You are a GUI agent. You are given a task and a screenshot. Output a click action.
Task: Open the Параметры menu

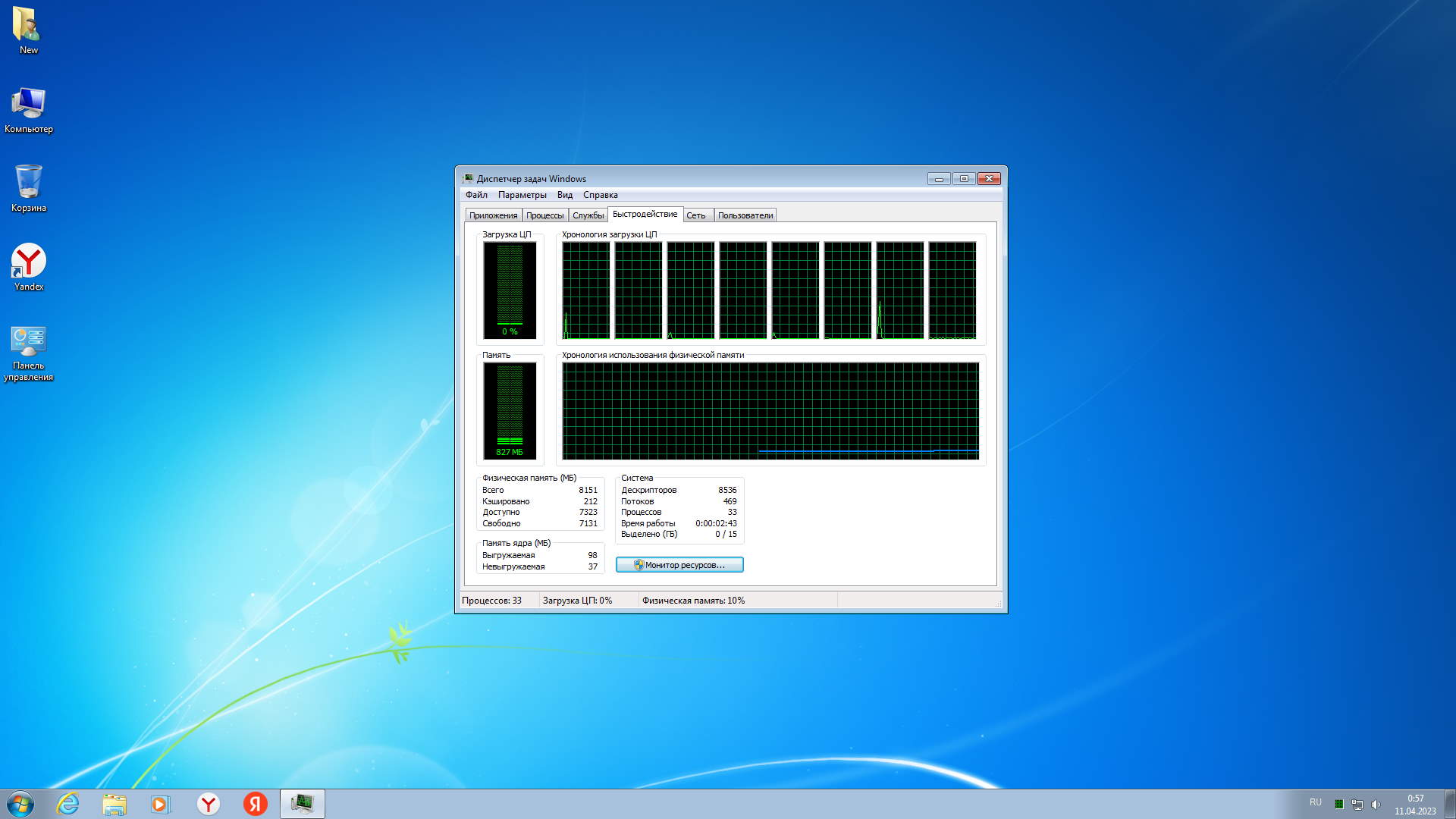point(522,195)
